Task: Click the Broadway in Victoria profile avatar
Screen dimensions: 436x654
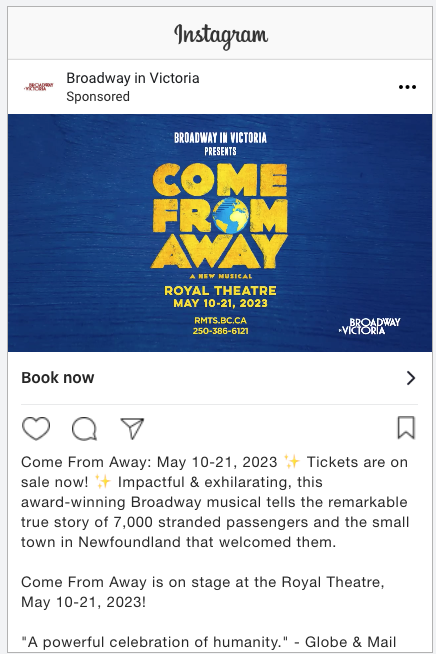Action: pyautogui.click(x=39, y=87)
